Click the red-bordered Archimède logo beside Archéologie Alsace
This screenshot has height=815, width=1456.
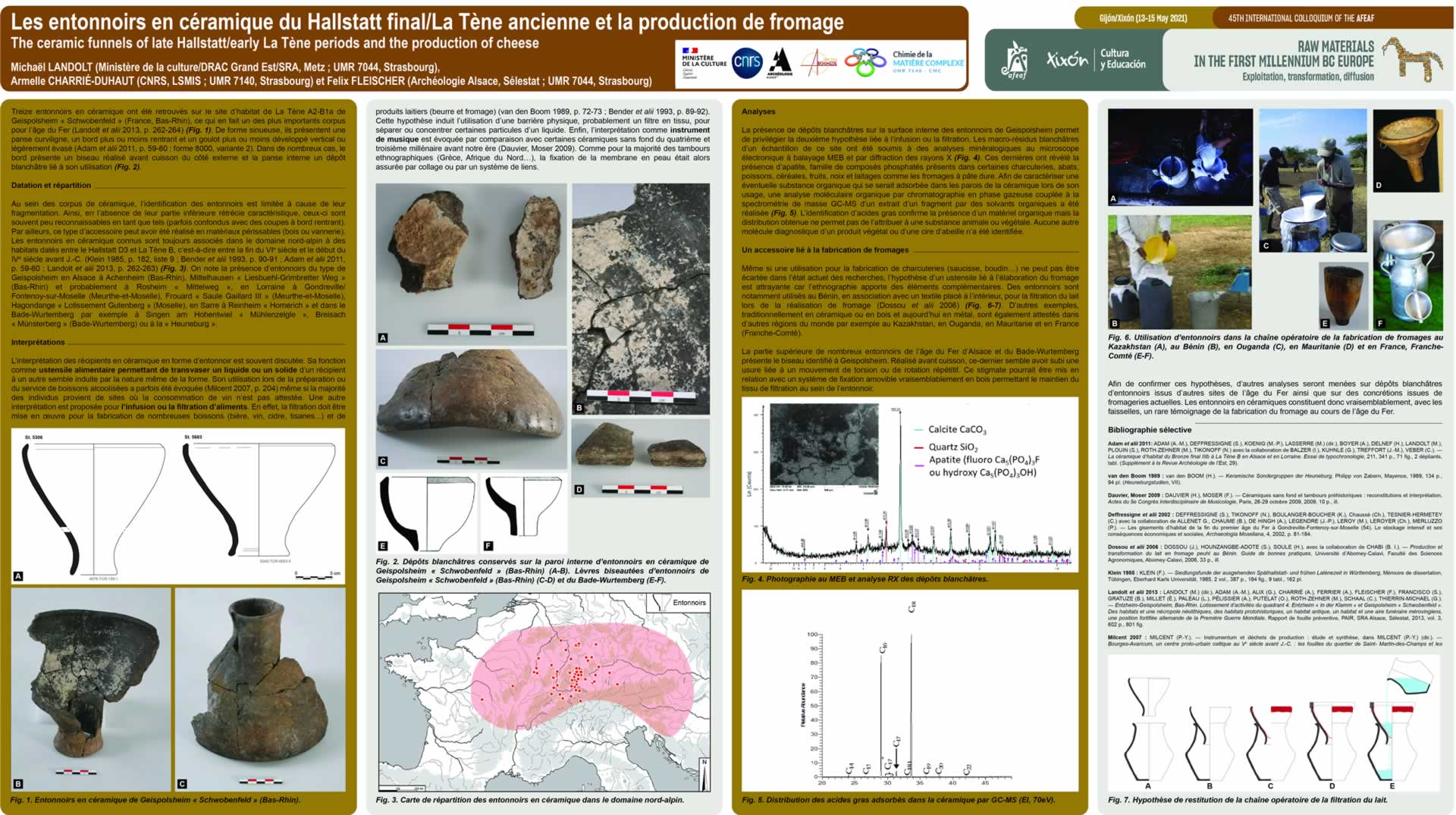[x=819, y=63]
